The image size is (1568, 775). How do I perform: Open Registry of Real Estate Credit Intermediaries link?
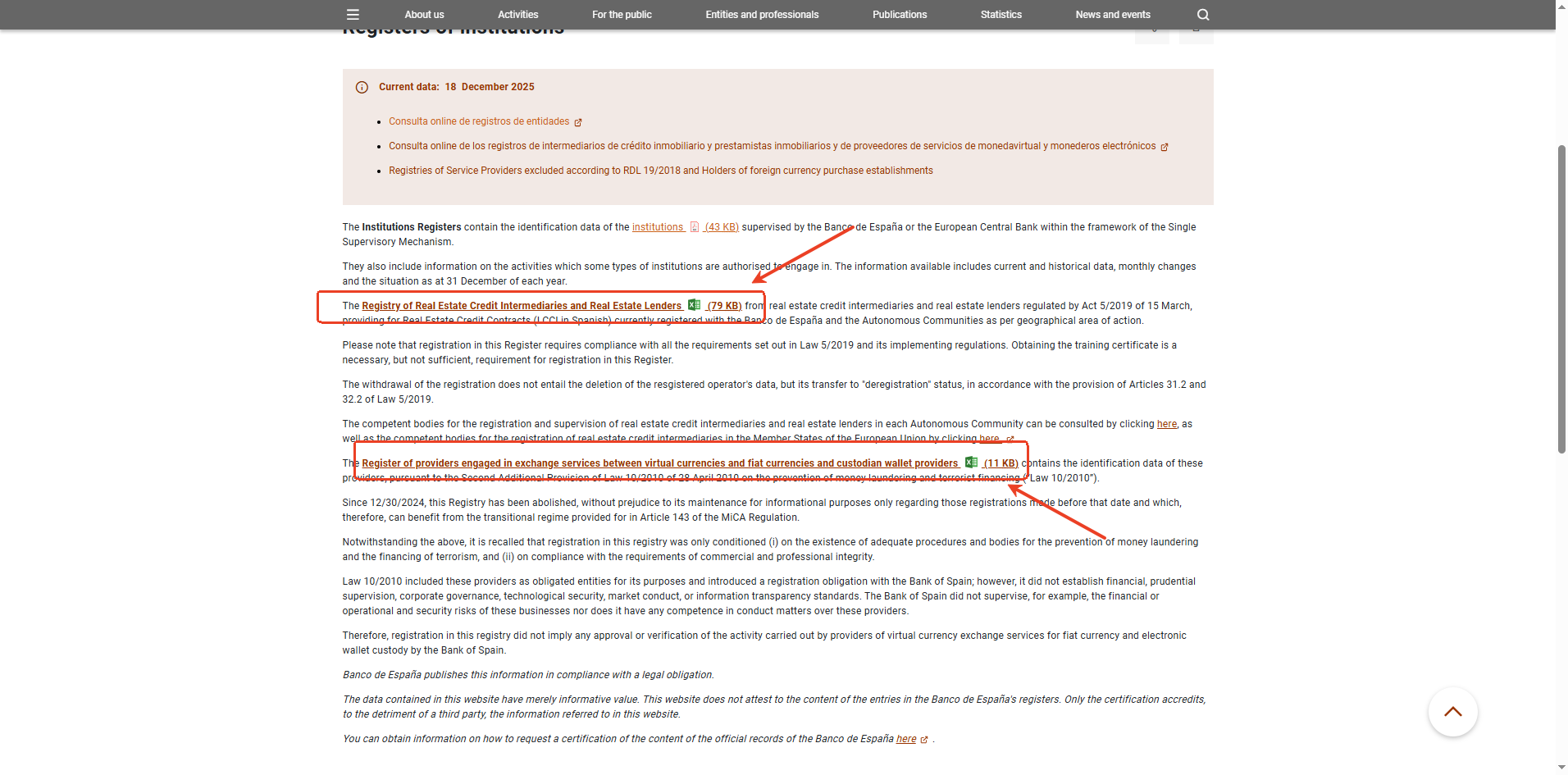tap(522, 306)
